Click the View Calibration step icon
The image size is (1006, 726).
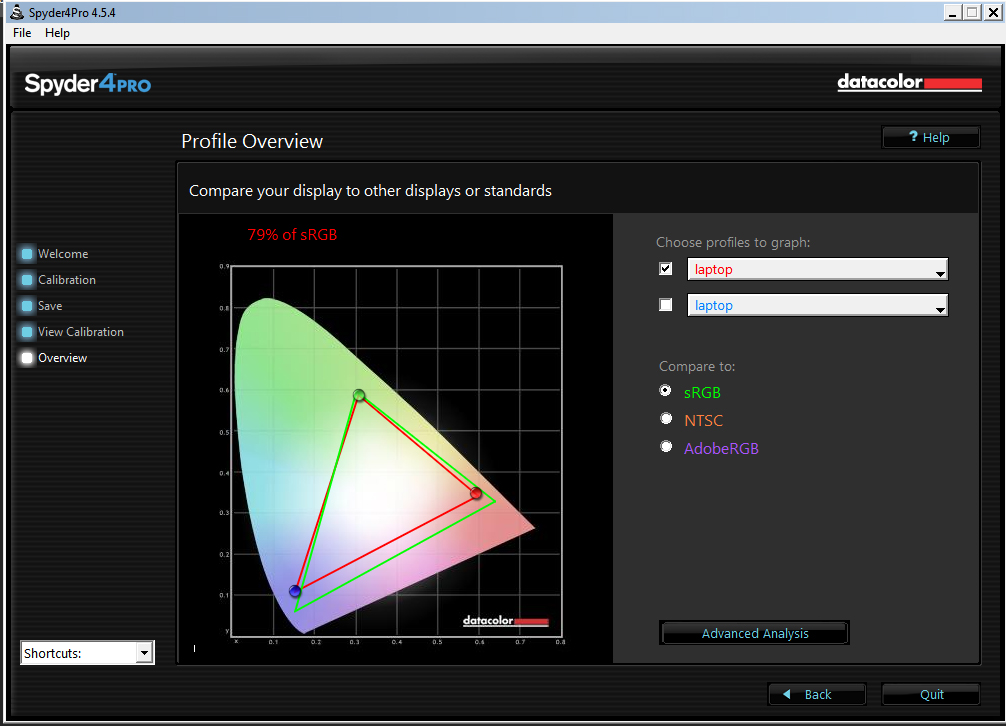pyautogui.click(x=27, y=332)
